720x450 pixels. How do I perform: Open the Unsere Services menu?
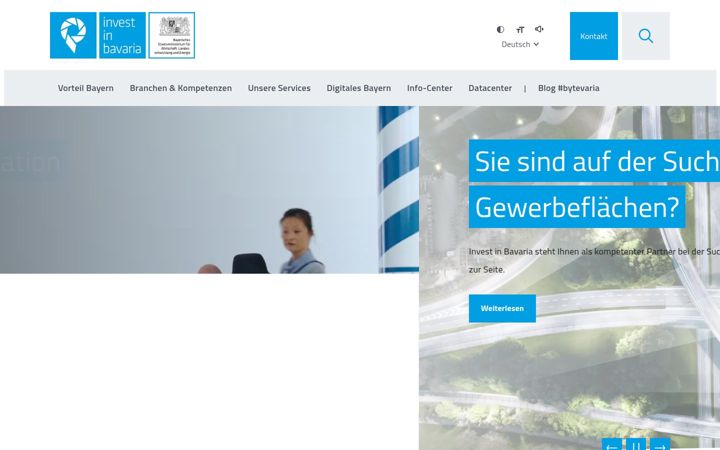(x=279, y=88)
